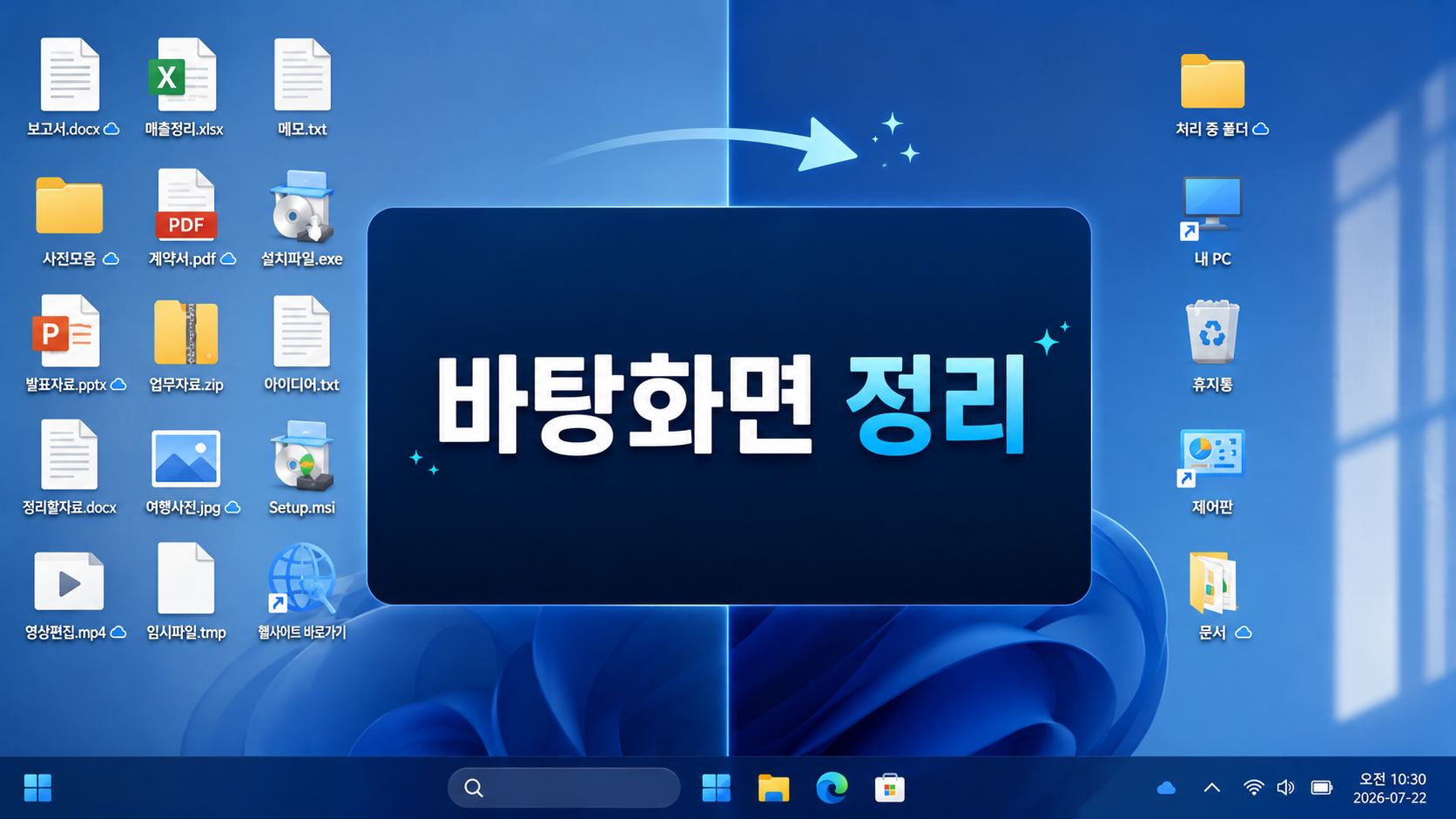The height and width of the screenshot is (819, 1456).
Task: Select the 계약서.pdf file icon
Action: 185,205
